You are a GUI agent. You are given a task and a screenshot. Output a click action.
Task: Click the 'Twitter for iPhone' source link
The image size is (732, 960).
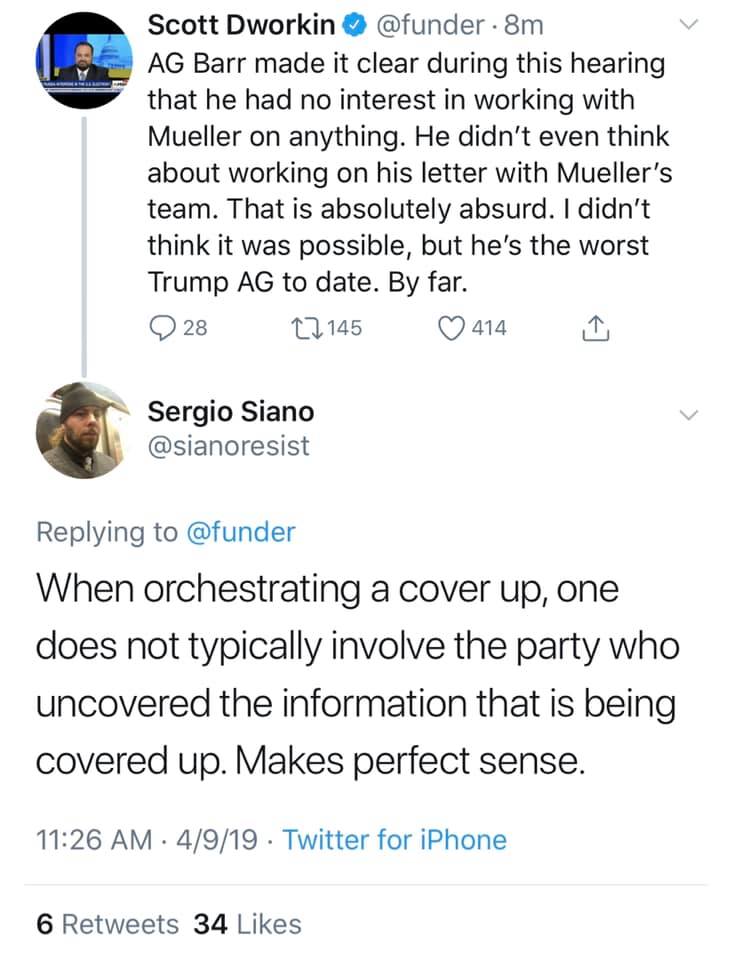[395, 839]
